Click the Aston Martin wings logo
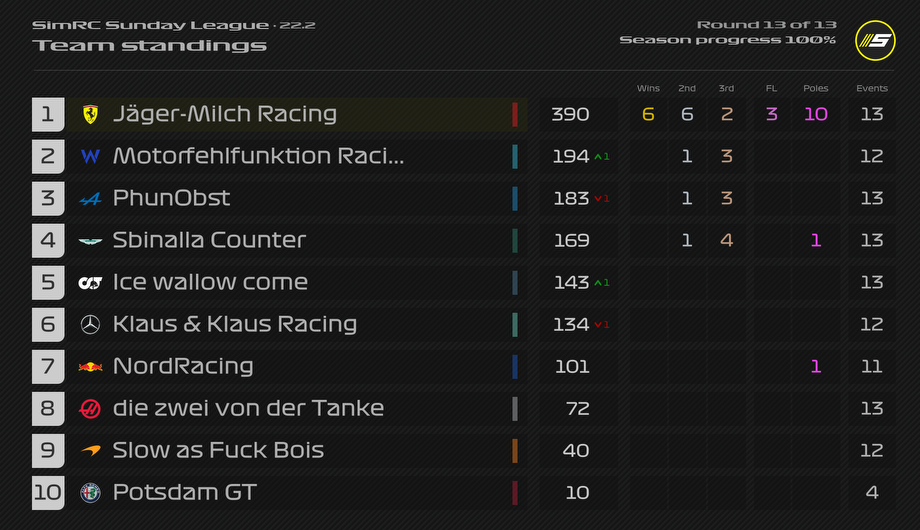This screenshot has height=530, width=920. [x=90, y=241]
